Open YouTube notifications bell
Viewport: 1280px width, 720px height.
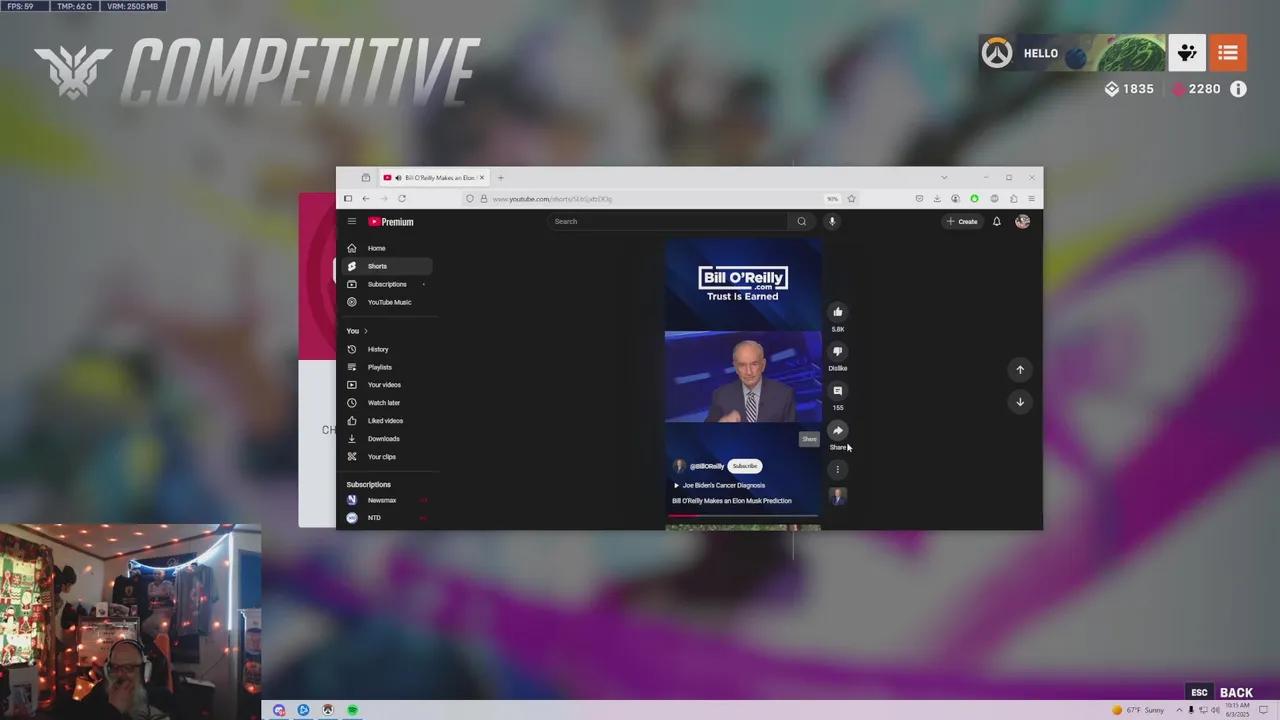coord(996,222)
